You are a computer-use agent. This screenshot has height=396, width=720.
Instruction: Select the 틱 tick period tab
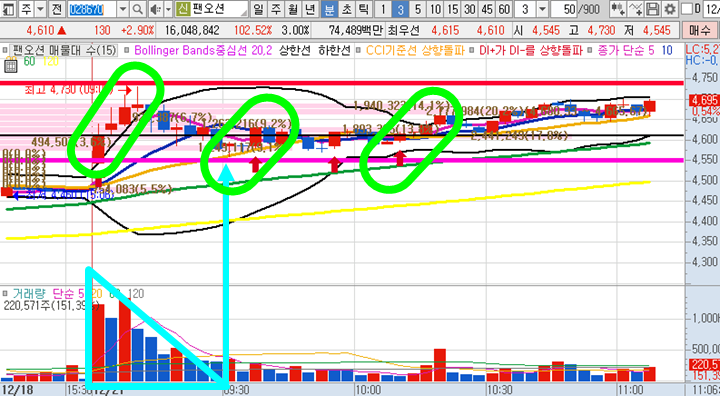point(363,9)
